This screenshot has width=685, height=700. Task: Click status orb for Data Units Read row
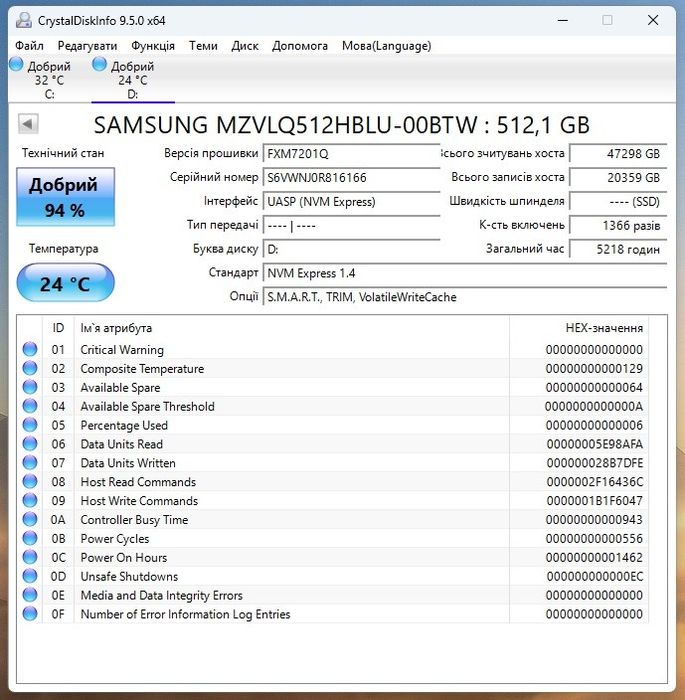pyautogui.click(x=30, y=444)
